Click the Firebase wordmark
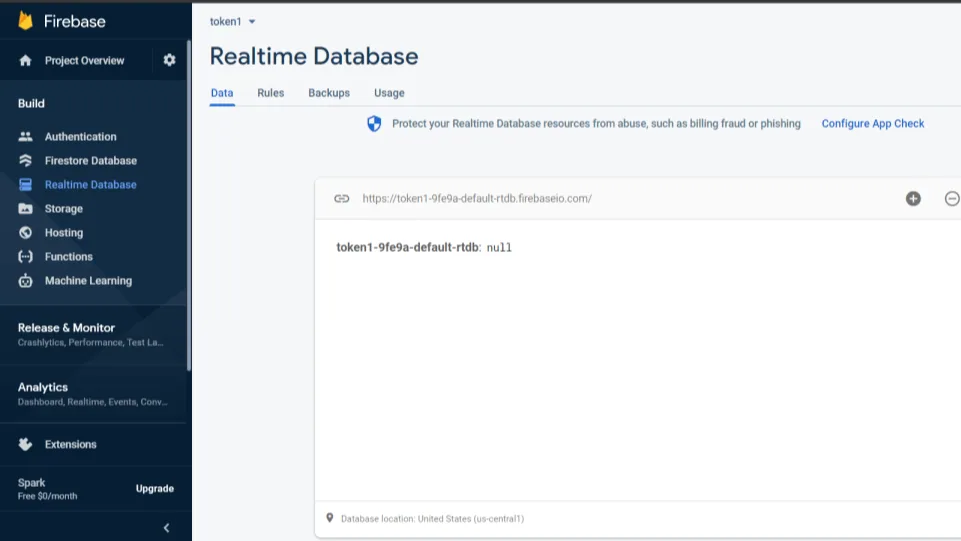The image size is (961, 541). [75, 21]
